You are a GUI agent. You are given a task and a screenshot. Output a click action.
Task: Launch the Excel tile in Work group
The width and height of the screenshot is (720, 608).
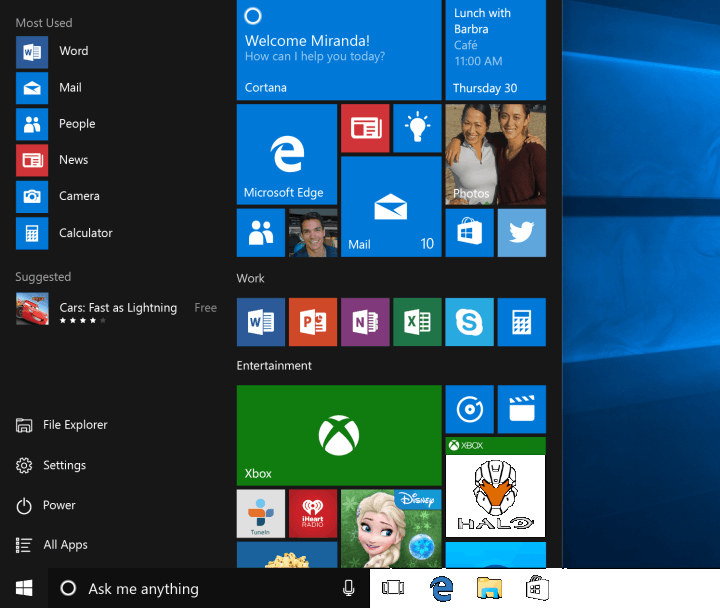pos(417,322)
